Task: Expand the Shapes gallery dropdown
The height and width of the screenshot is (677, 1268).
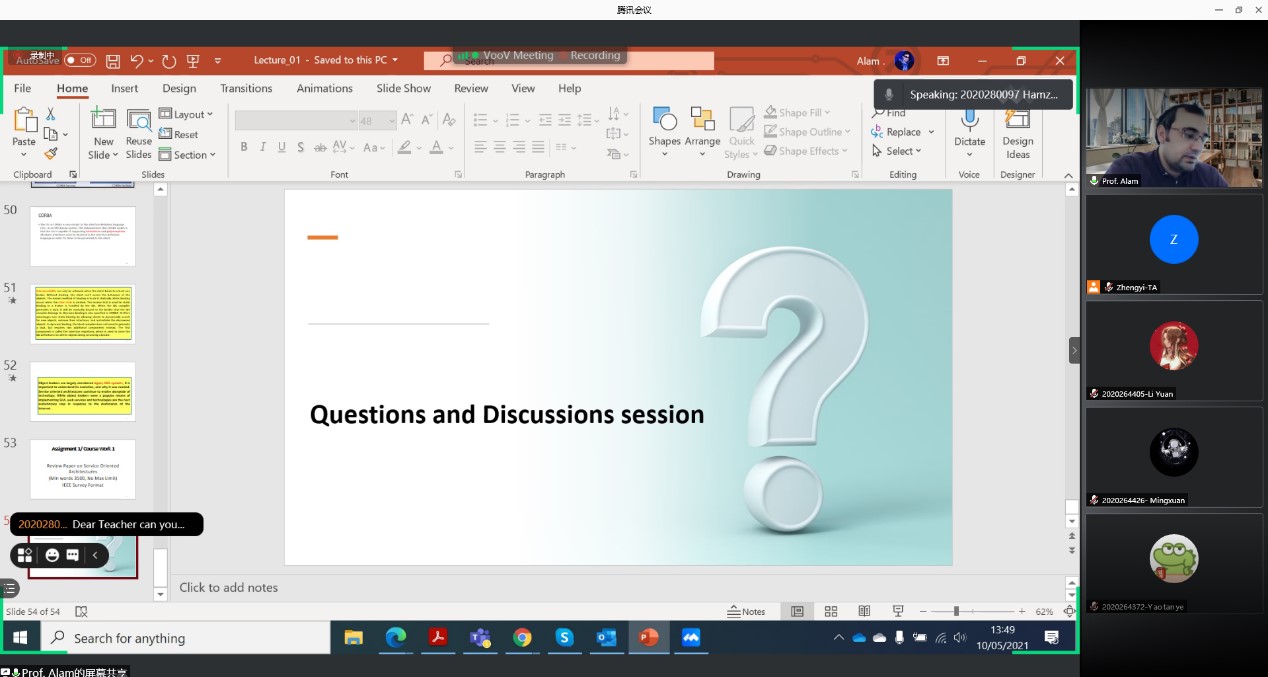Action: pos(664,142)
